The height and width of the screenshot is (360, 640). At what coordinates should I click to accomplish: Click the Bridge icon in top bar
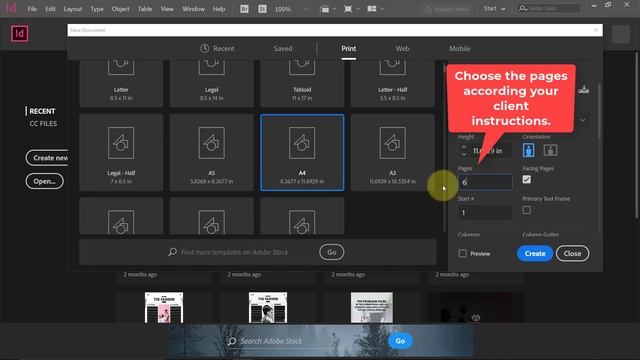(x=244, y=9)
